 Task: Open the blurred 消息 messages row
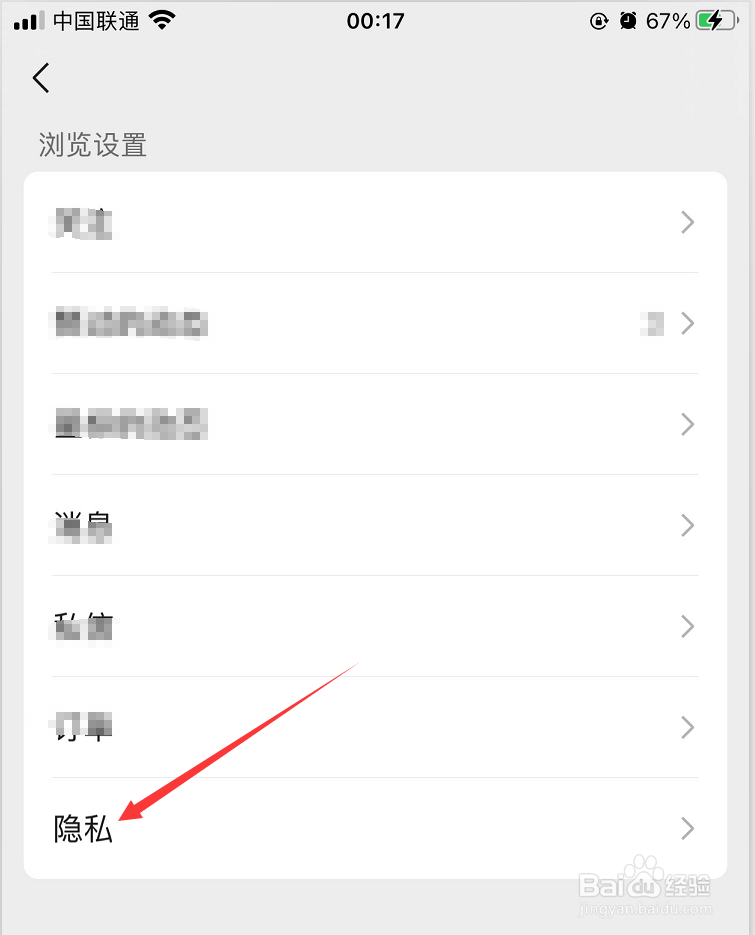(x=375, y=525)
